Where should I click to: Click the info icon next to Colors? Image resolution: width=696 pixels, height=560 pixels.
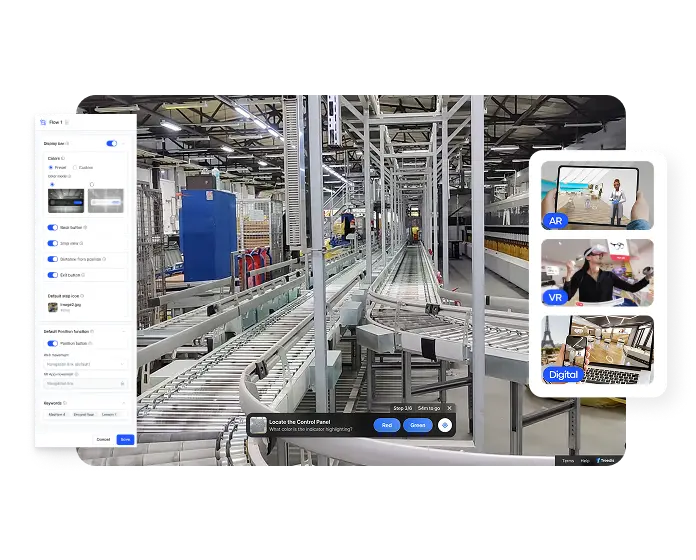pos(63,158)
